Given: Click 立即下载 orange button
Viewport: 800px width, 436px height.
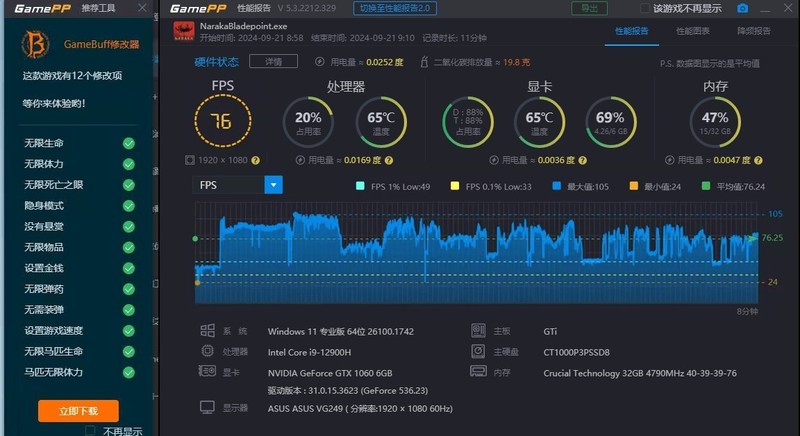Looking at the screenshot, I should (79, 411).
